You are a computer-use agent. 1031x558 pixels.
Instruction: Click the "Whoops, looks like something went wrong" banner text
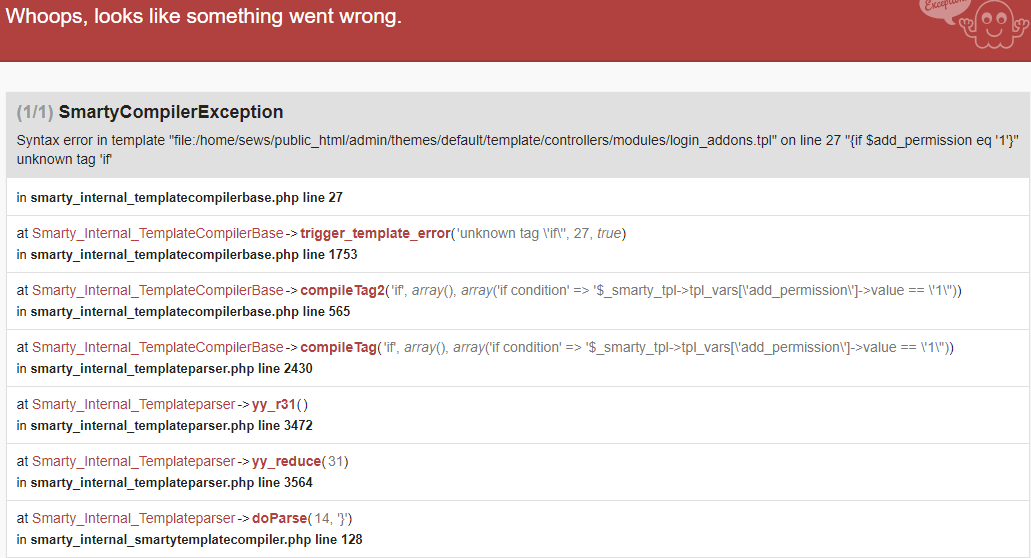tap(203, 16)
